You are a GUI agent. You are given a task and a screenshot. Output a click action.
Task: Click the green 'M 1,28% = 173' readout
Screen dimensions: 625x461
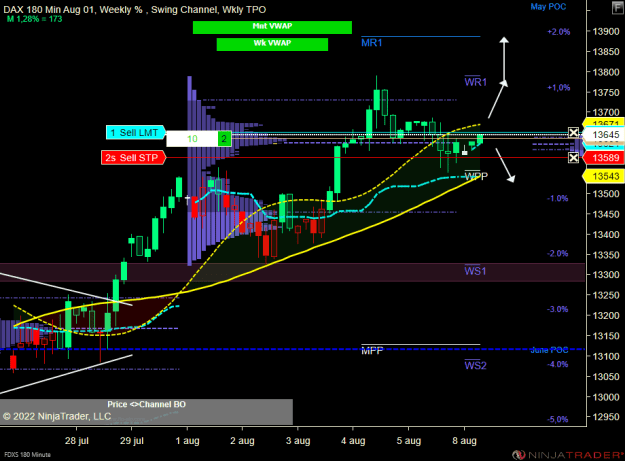(x=35, y=19)
